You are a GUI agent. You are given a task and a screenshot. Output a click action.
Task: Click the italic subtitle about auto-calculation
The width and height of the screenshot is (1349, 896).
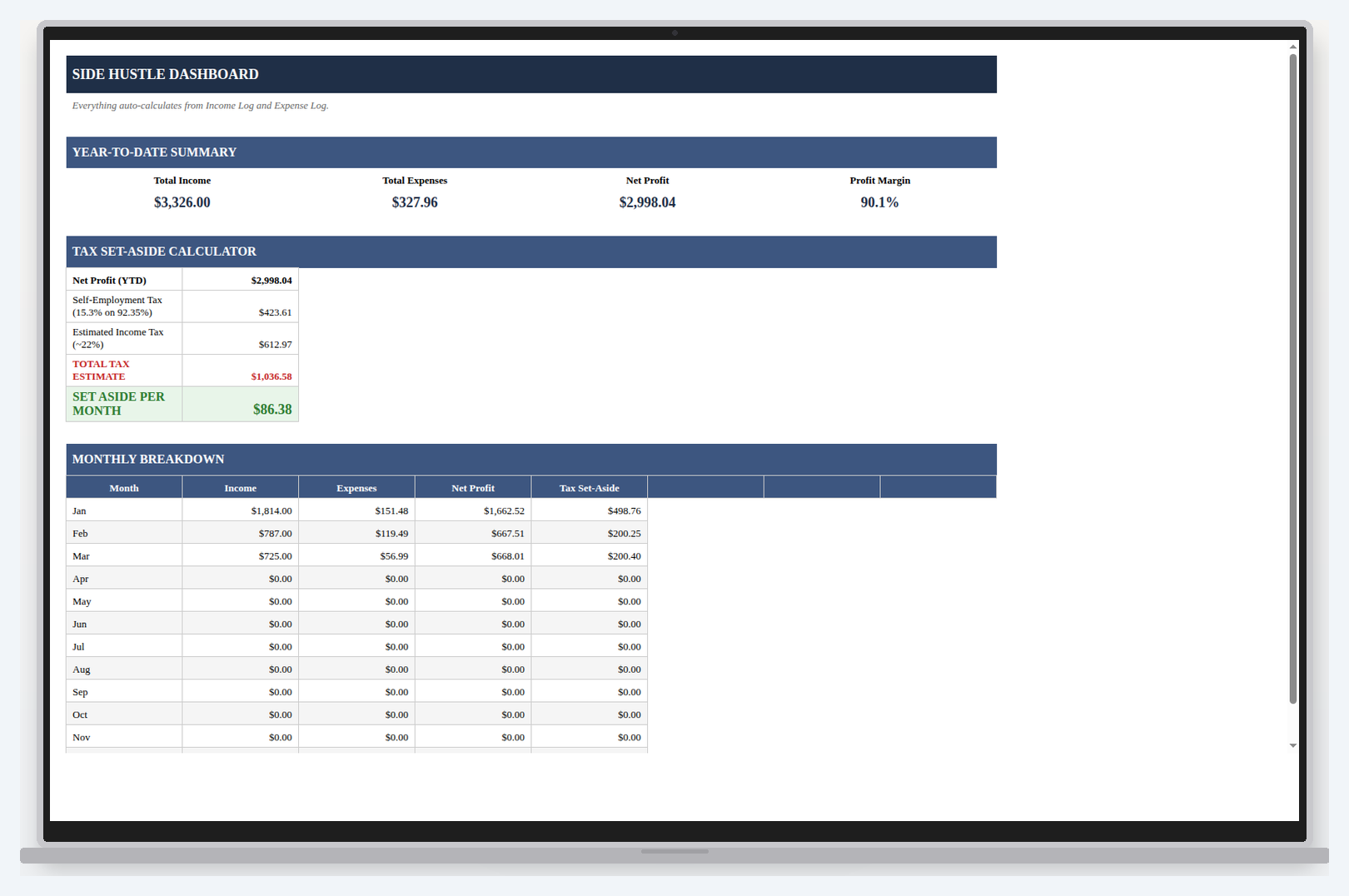[x=200, y=106]
